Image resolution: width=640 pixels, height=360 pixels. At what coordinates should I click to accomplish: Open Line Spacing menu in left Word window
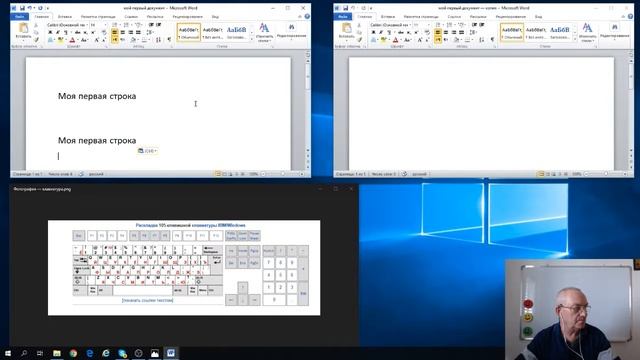(x=150, y=32)
